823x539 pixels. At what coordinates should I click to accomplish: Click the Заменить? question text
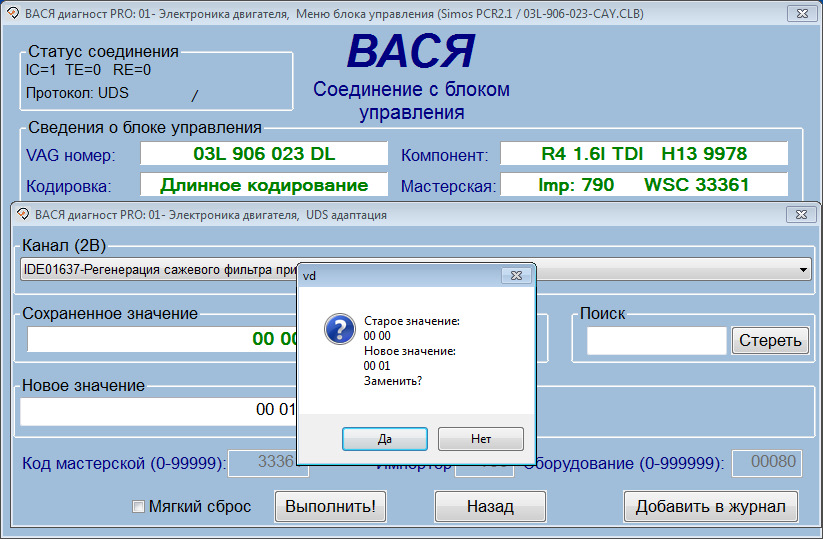tap(393, 381)
